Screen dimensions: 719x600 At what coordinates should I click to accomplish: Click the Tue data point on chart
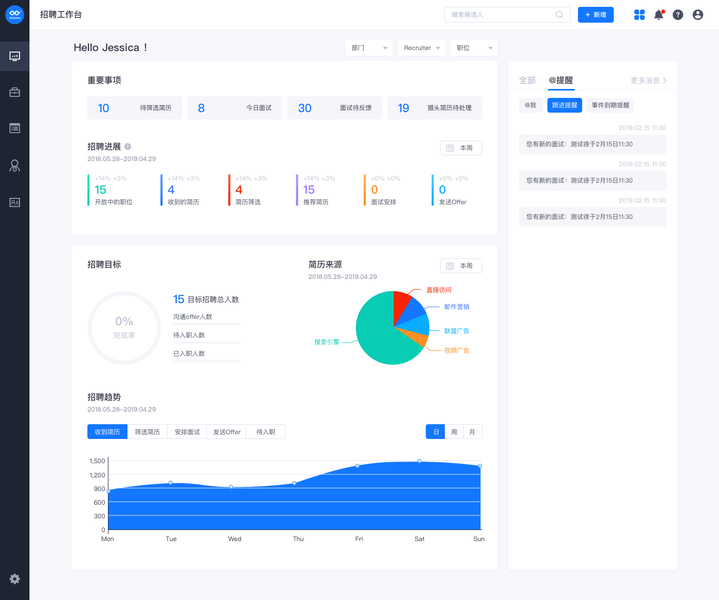pyautogui.click(x=171, y=483)
